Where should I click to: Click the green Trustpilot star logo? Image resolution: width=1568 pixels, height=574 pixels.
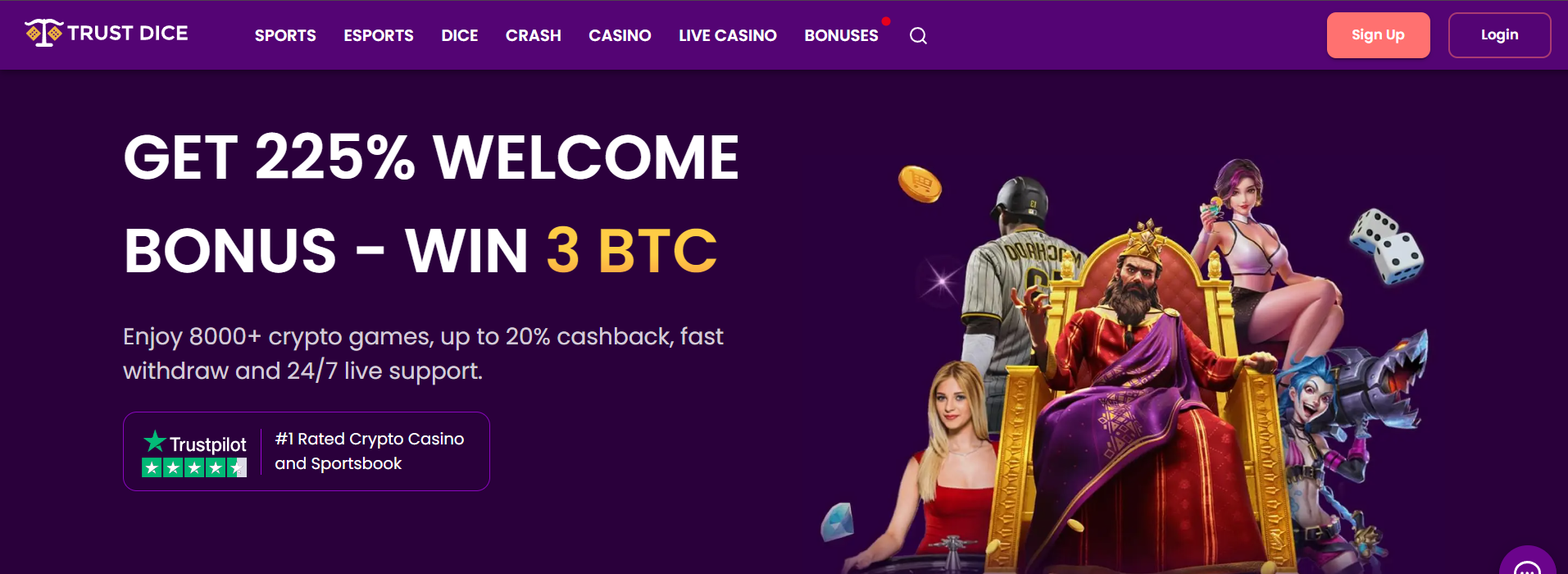click(155, 441)
